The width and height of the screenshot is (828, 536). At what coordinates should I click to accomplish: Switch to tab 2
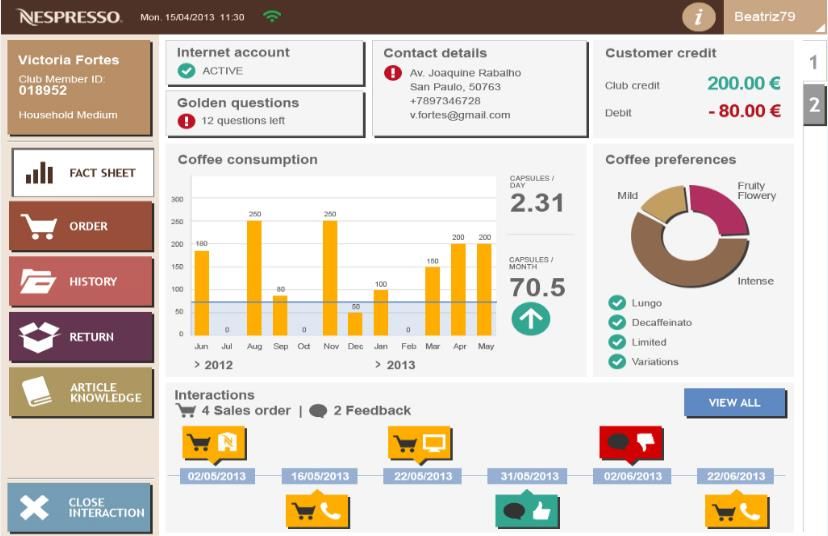[814, 104]
